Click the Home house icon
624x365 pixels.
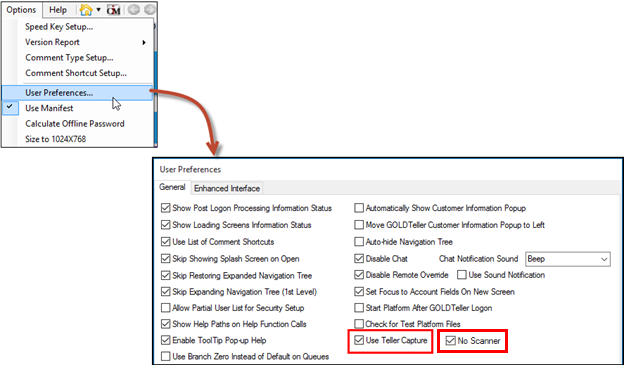86,10
